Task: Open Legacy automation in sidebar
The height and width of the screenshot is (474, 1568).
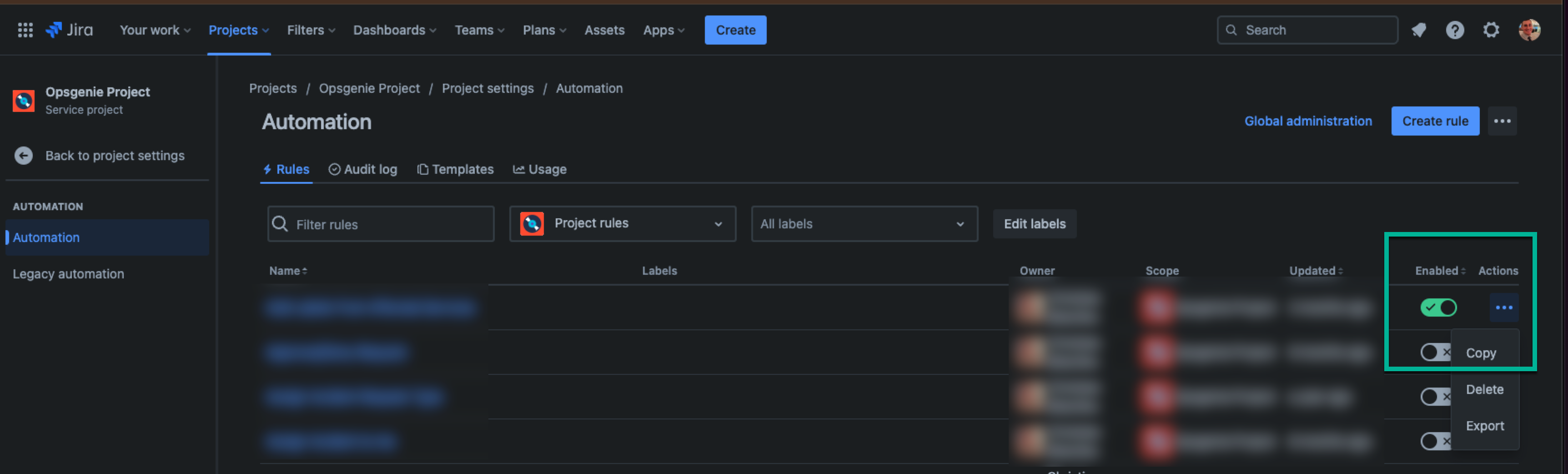Action: click(68, 274)
